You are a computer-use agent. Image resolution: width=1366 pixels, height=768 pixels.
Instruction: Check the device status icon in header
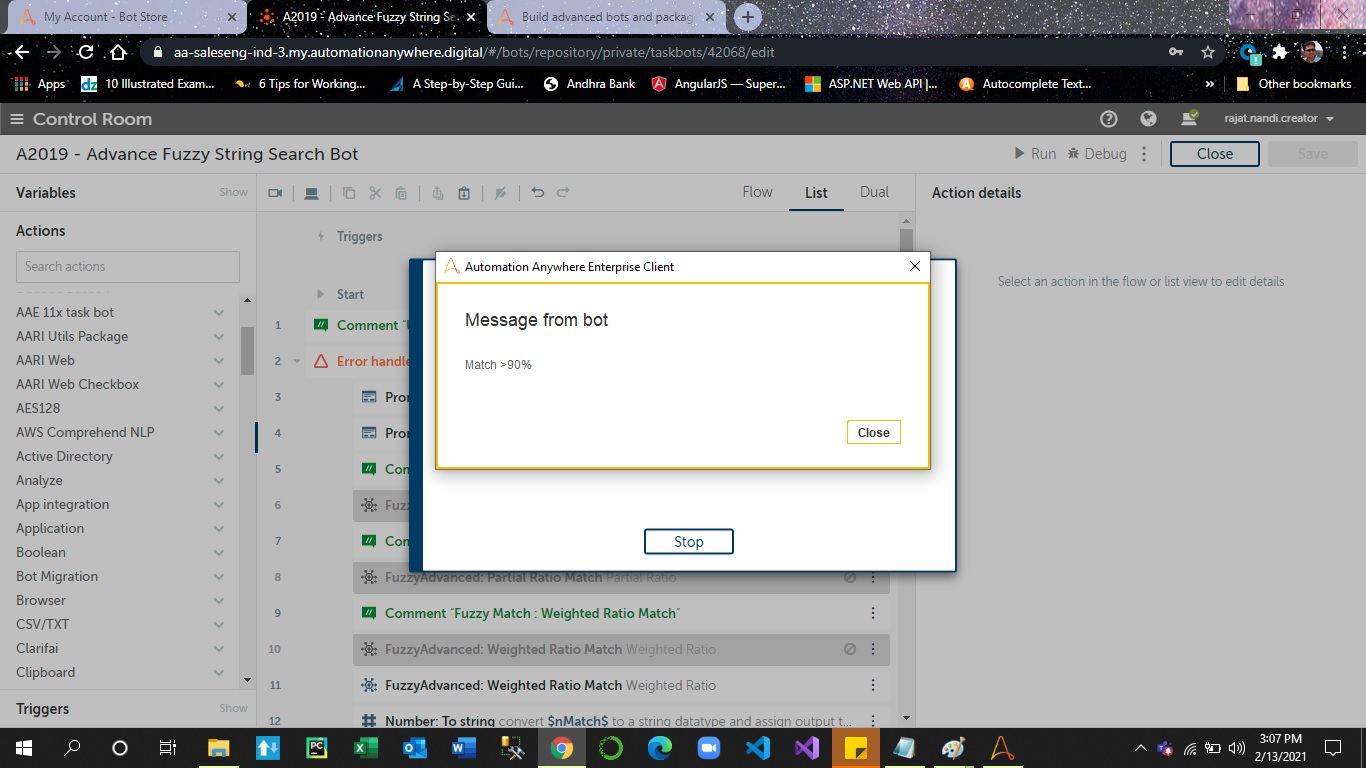tap(1189, 118)
